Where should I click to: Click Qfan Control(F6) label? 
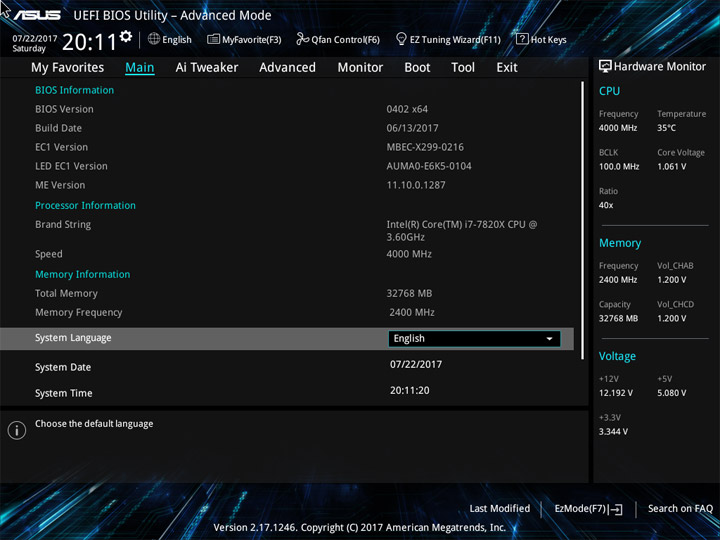click(345, 39)
